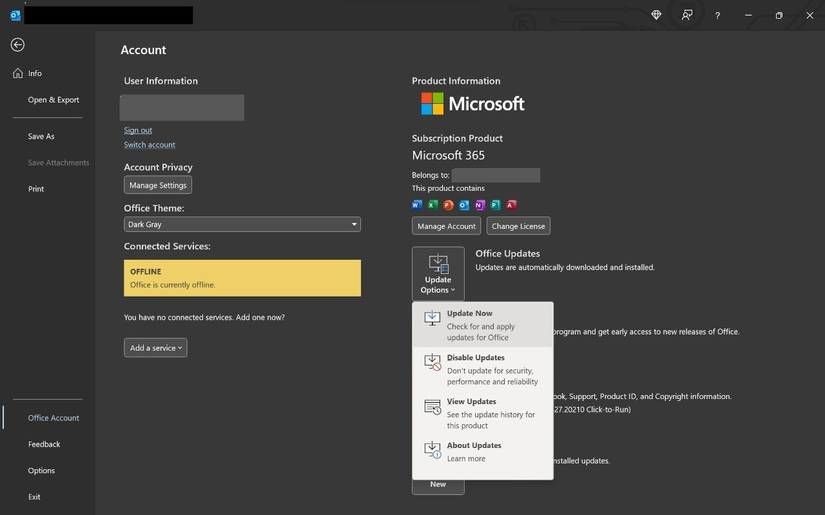
Task: Open Open & Export page
Action: (x=53, y=99)
